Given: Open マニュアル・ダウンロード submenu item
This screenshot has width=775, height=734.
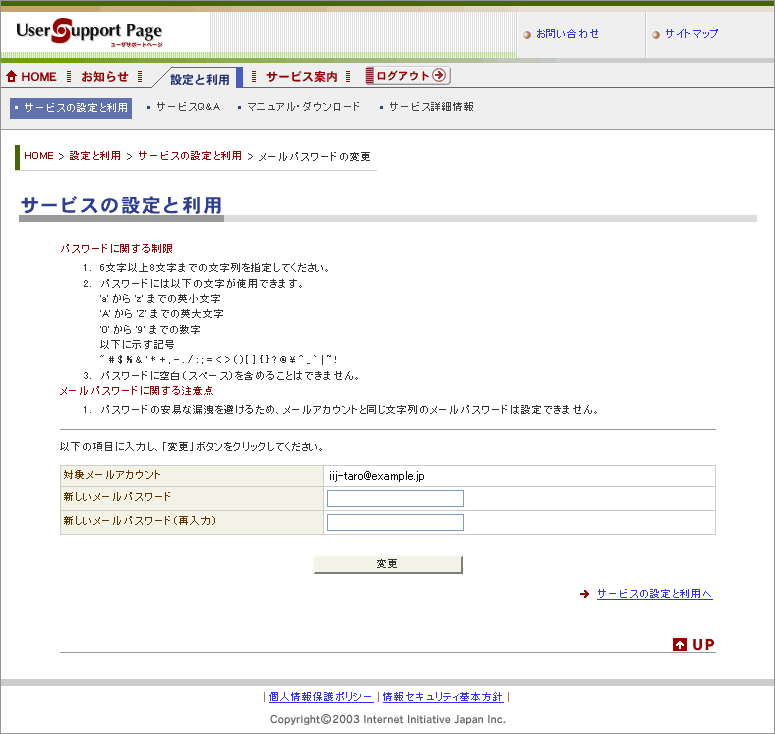Looking at the screenshot, I should [303, 107].
